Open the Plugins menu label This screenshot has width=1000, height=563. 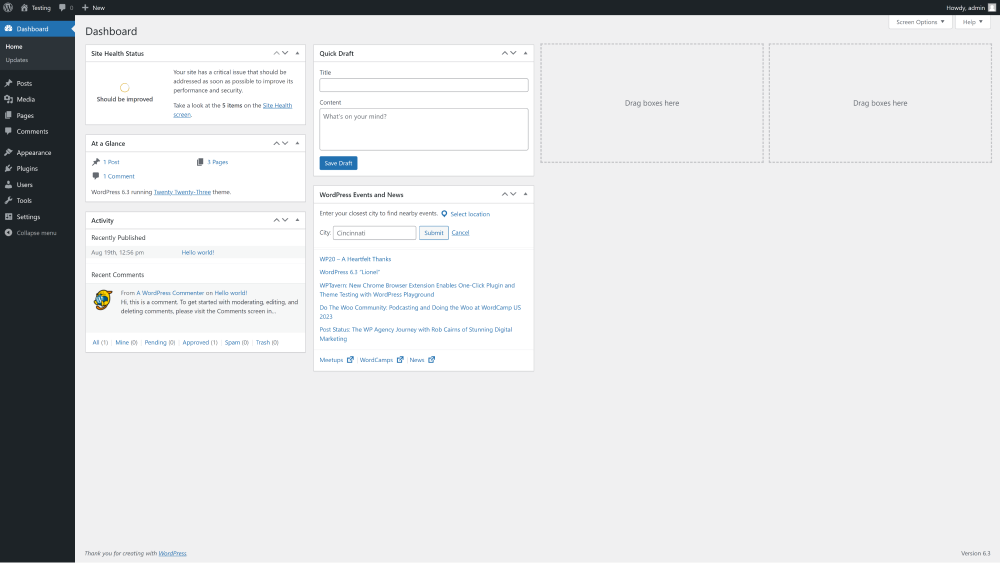pyautogui.click(x=27, y=168)
